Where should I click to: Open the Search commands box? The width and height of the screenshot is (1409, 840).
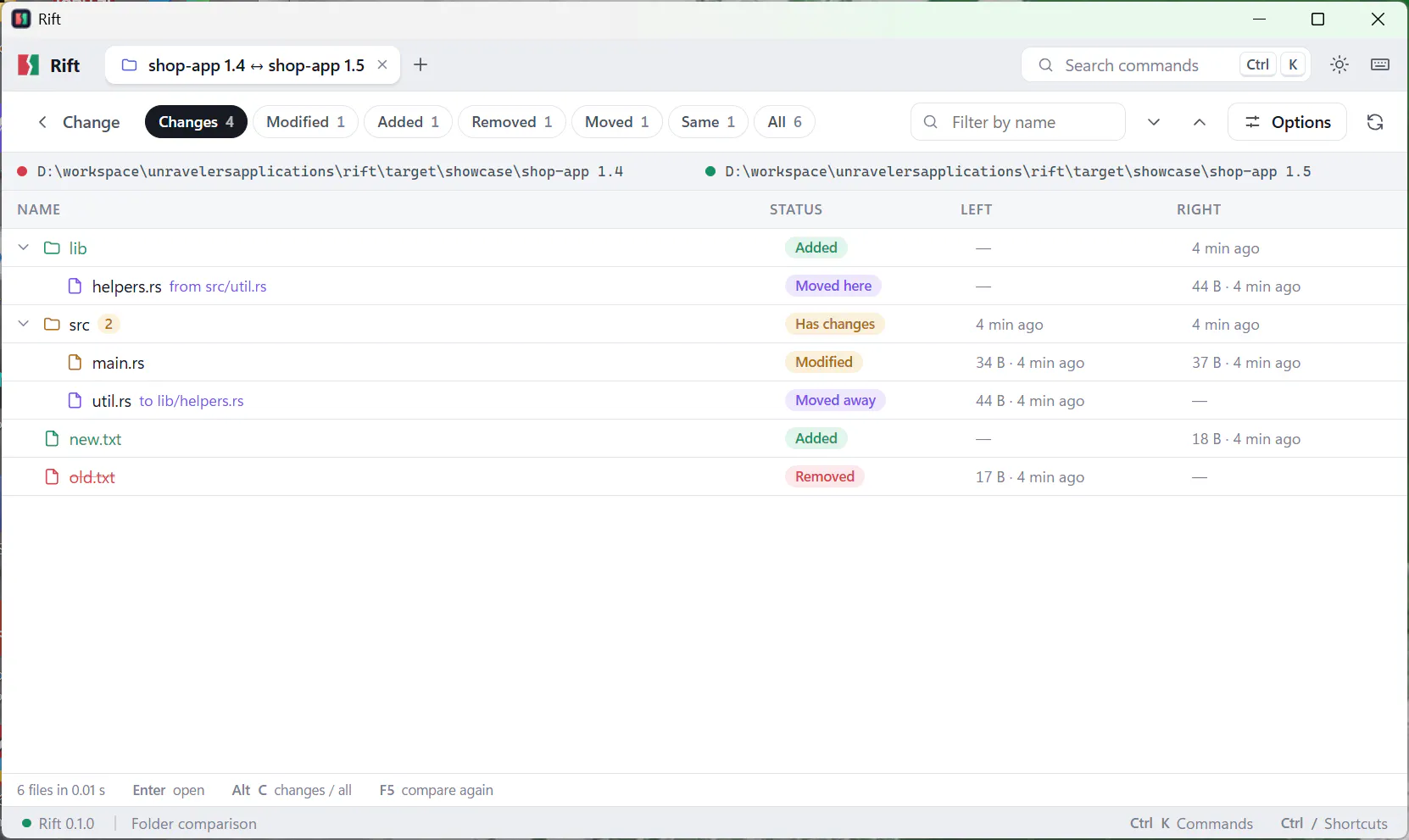click(1166, 65)
